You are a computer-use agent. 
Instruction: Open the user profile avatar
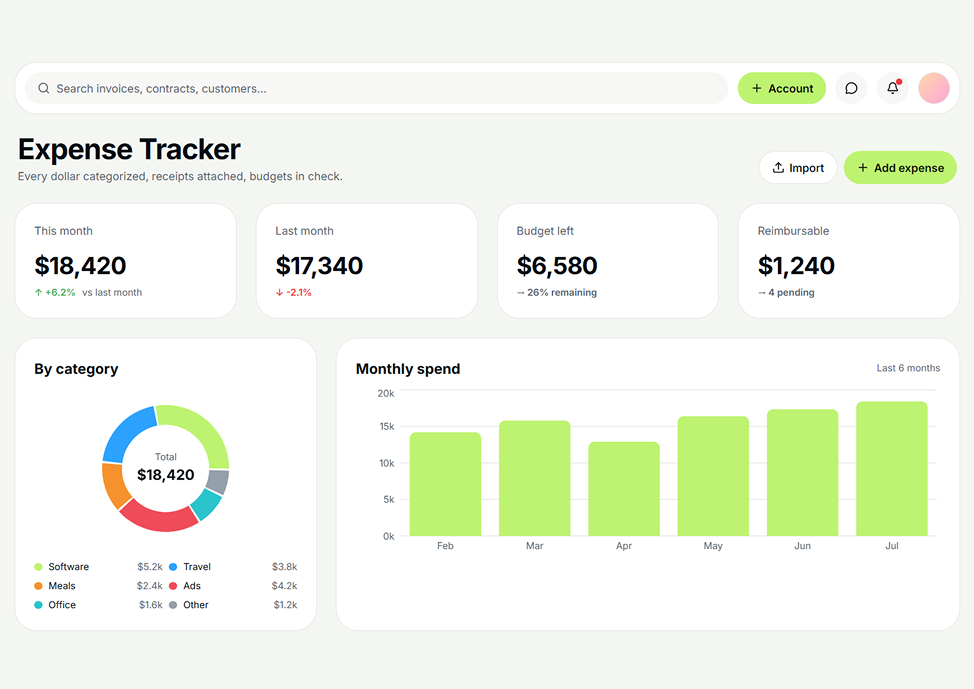pyautogui.click(x=934, y=88)
